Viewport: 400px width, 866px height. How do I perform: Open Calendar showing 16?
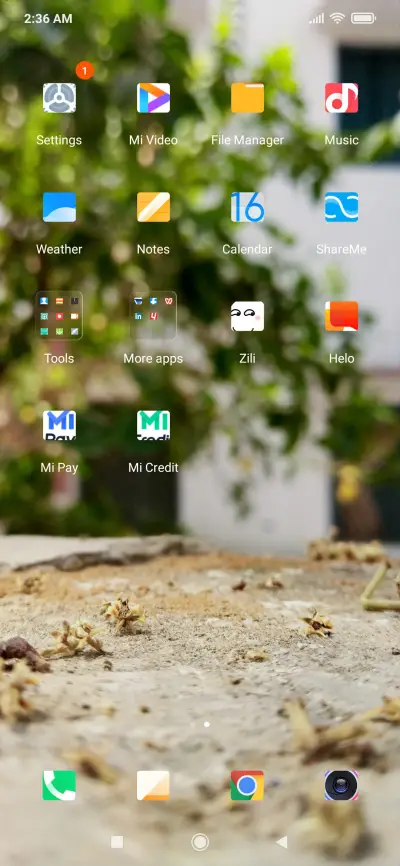click(x=247, y=207)
